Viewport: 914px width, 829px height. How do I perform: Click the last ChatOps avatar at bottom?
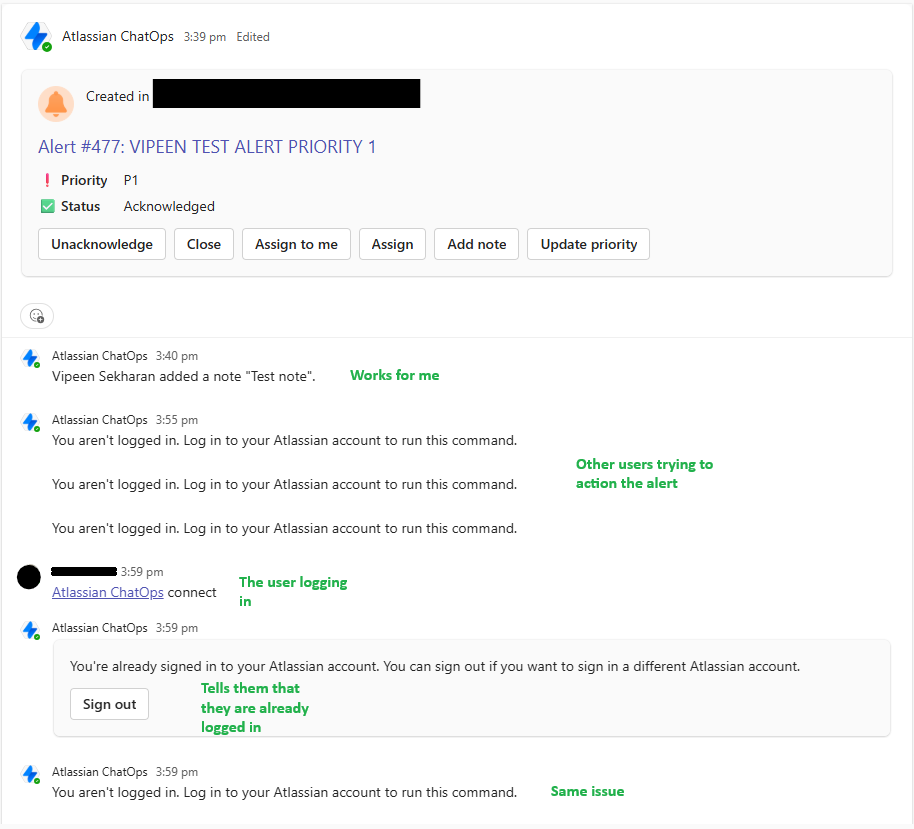[31, 774]
